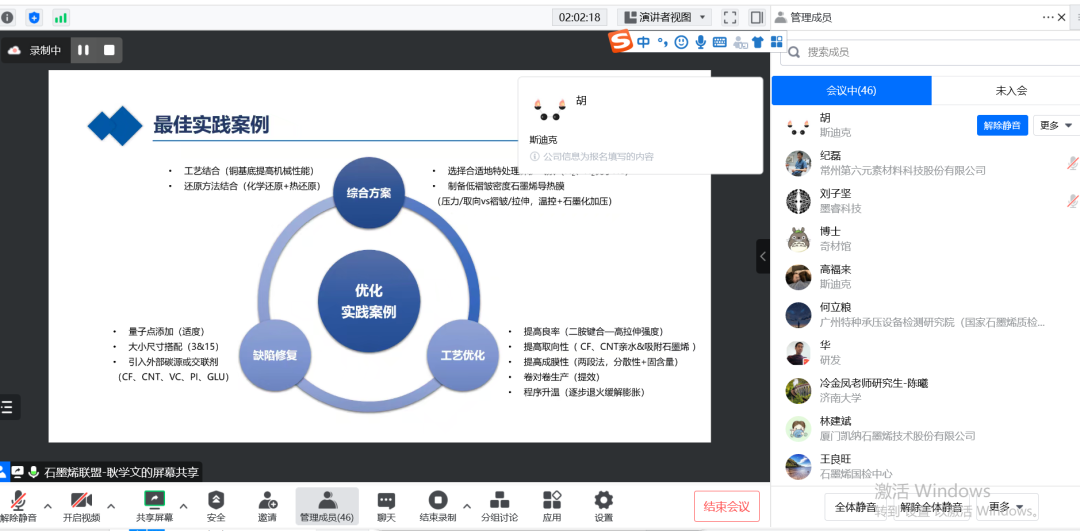Image resolution: width=1080 pixels, height=531 pixels.
Task: Close the 管理成员 panel
Action: click(1061, 17)
